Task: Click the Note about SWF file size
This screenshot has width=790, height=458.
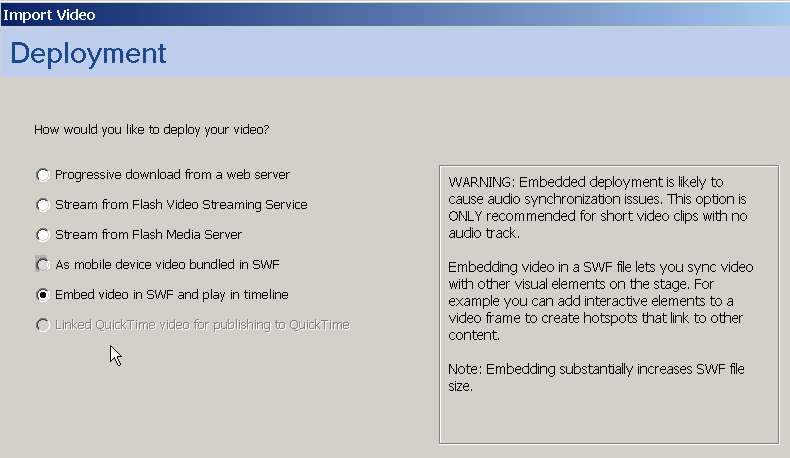Action: [596, 377]
